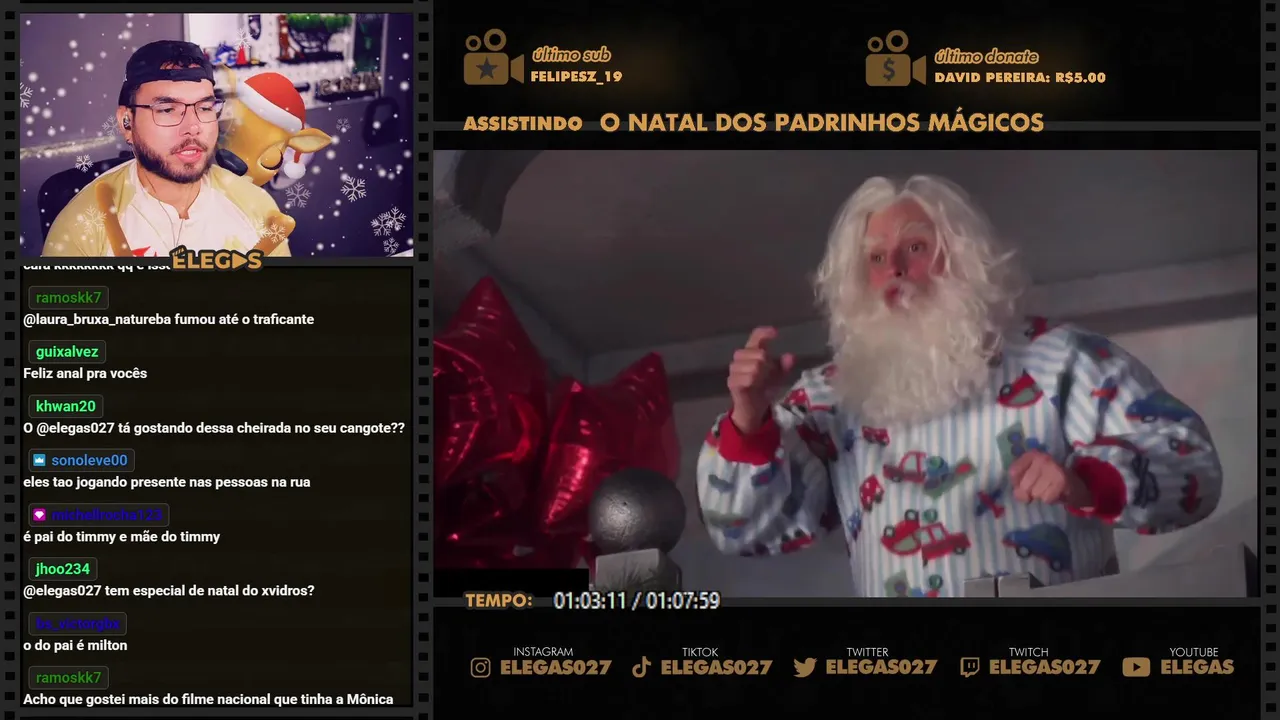Click the message 'Feliz anal pra vocês'
Viewport: 1280px width, 720px height.
85,373
